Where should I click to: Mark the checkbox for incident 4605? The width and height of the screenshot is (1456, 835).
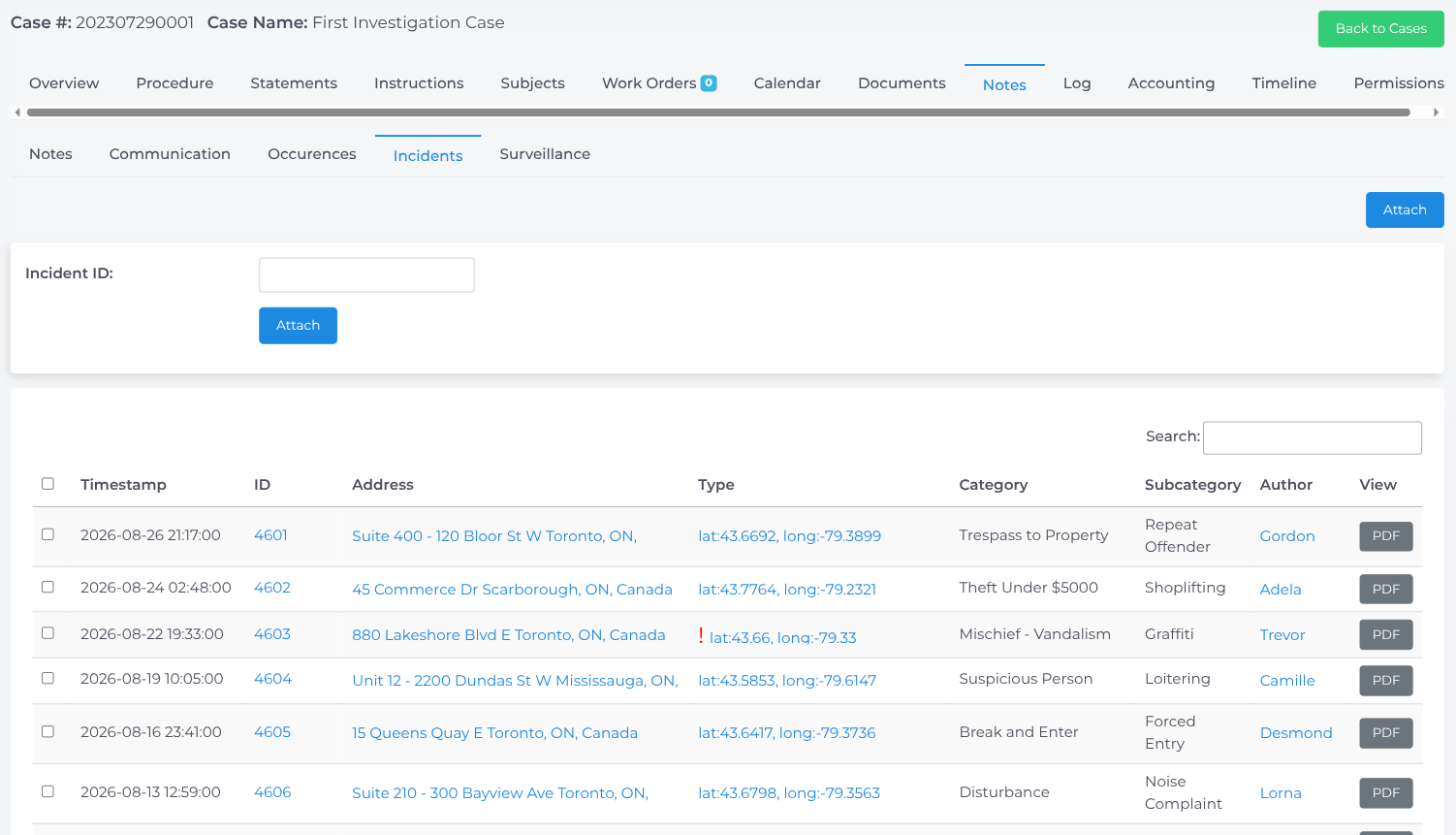[47, 731]
